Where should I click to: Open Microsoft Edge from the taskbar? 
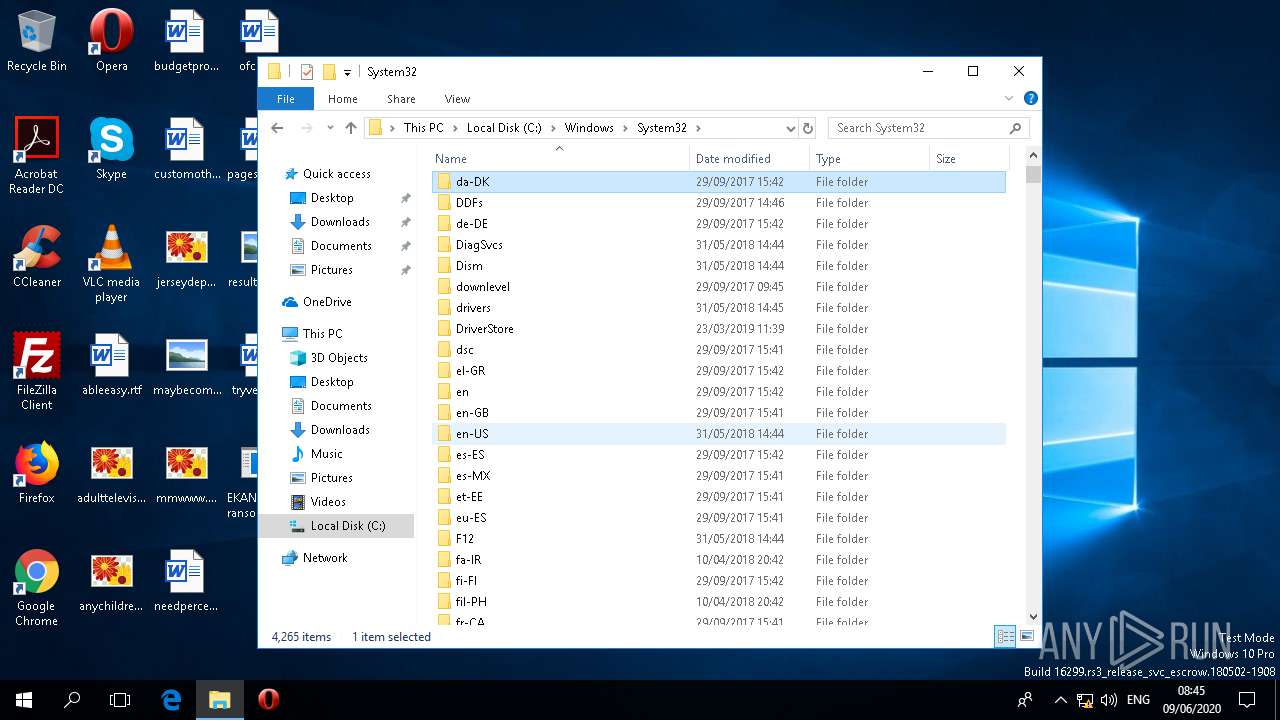point(171,700)
